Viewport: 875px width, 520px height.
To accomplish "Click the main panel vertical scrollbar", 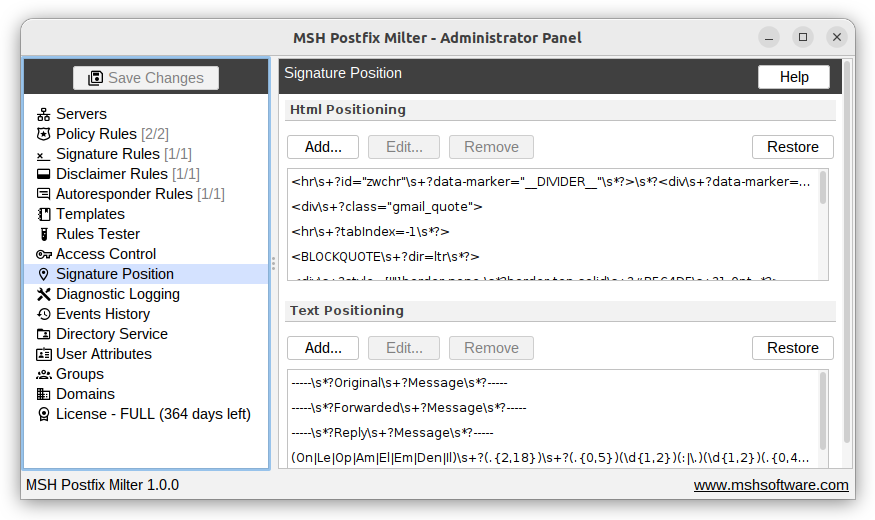I will tap(847, 251).
